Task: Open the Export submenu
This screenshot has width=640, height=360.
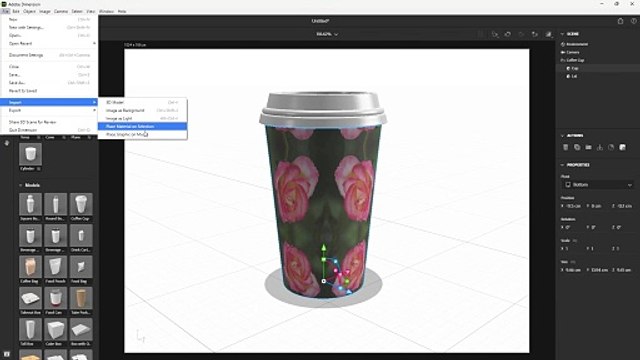Action: coord(49,111)
